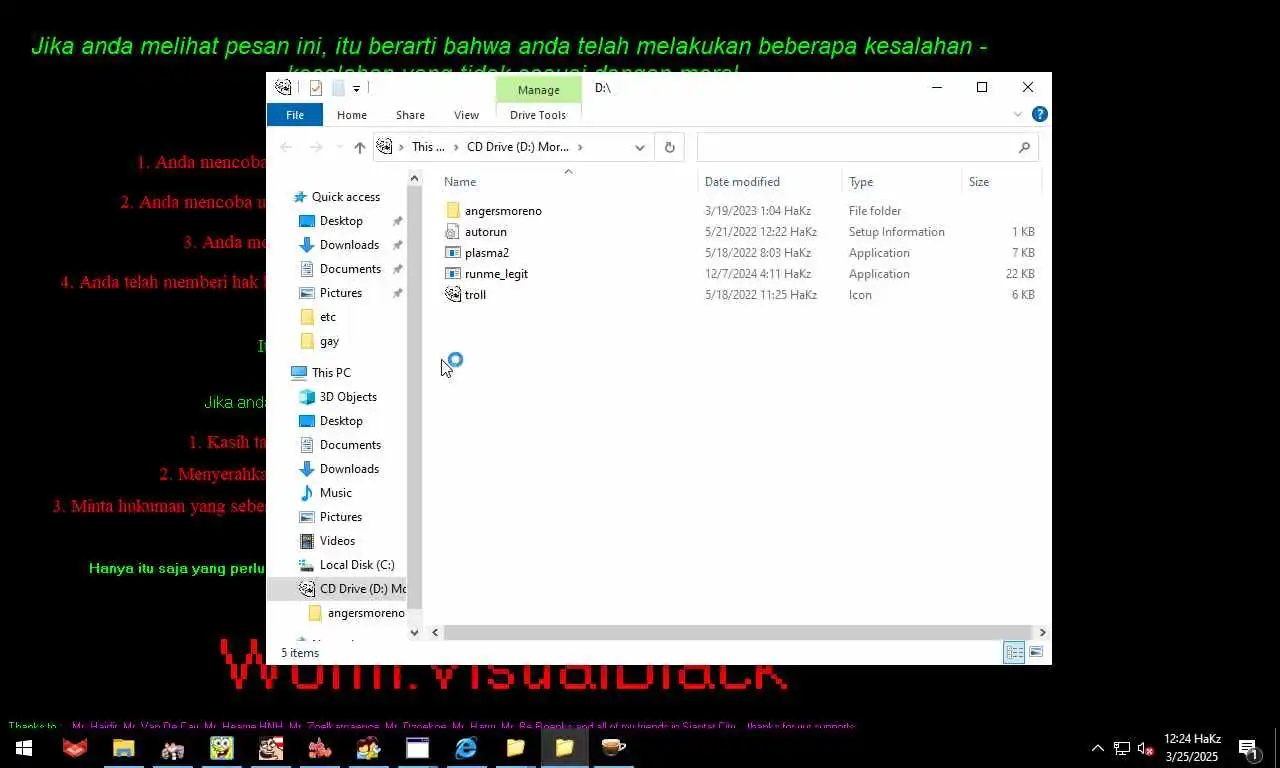Click inside the search box
The image size is (1280, 768).
click(x=857, y=147)
